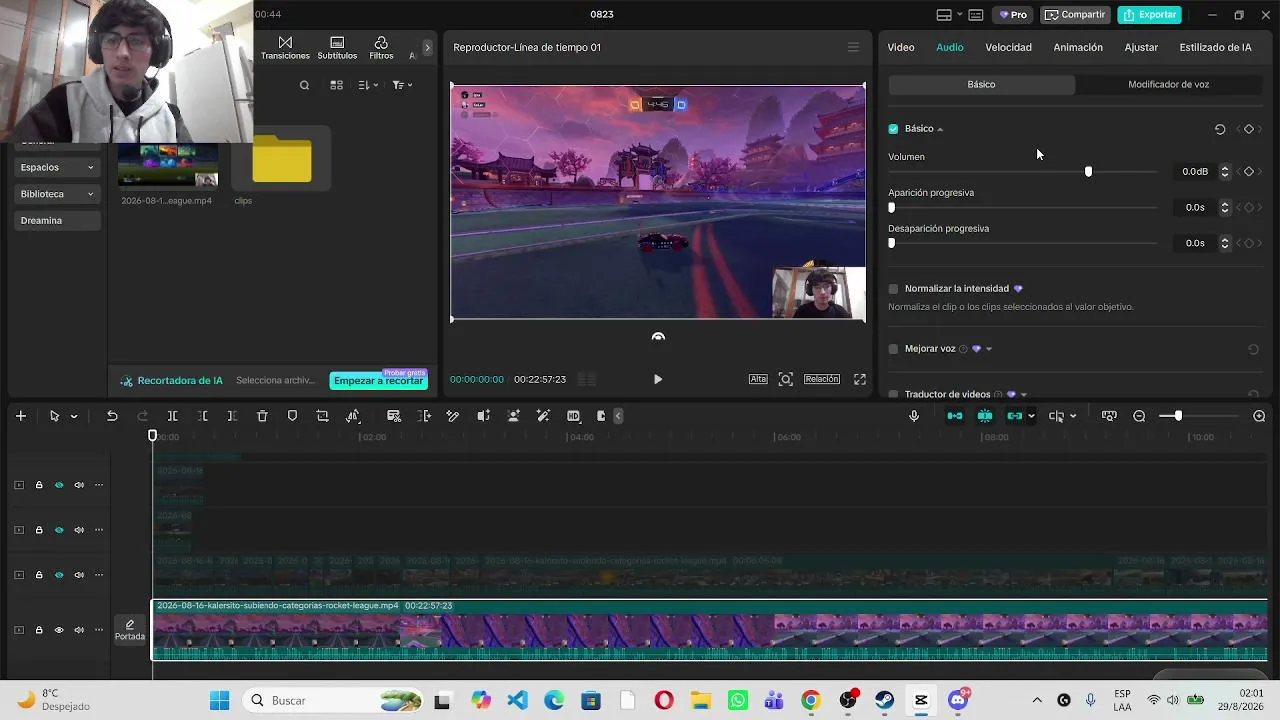Open the selection tool dropdown arrow

pyautogui.click(x=74, y=416)
